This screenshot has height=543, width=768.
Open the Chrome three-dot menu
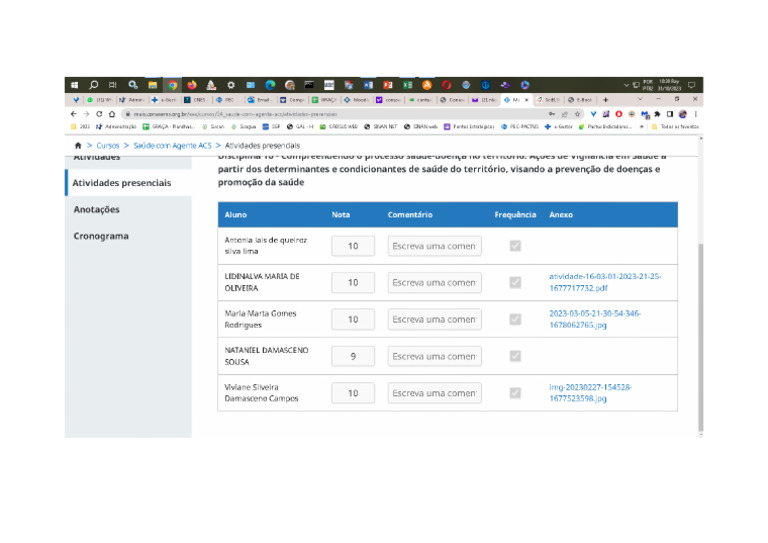[696, 114]
